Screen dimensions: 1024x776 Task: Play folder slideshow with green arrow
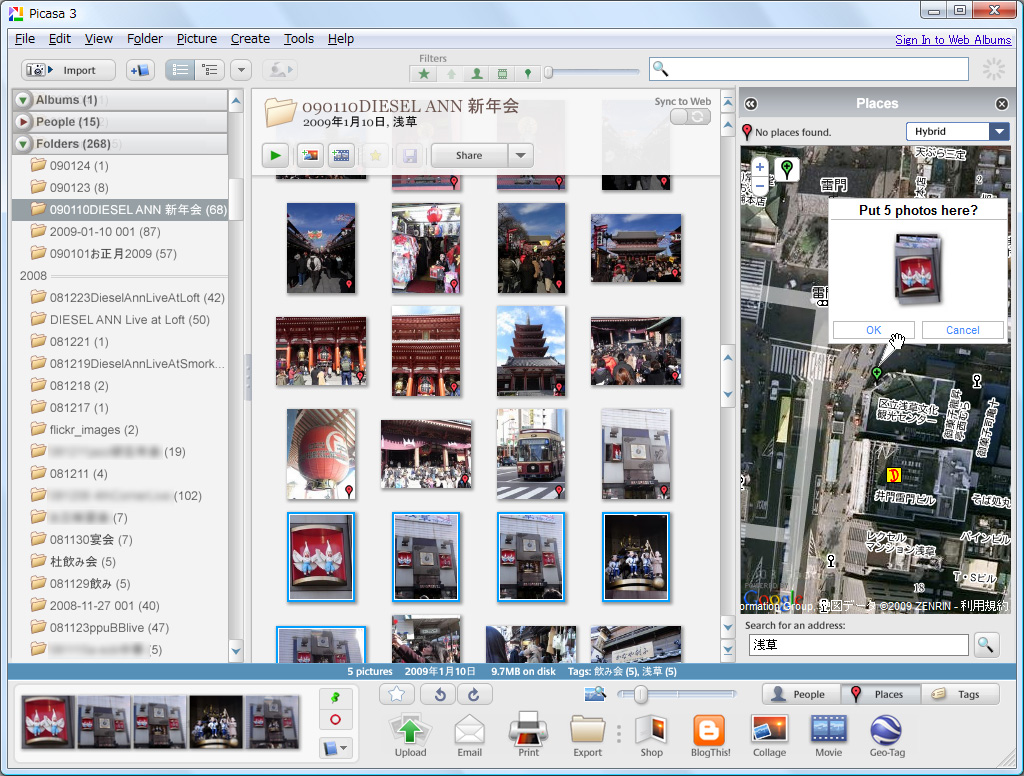(276, 155)
